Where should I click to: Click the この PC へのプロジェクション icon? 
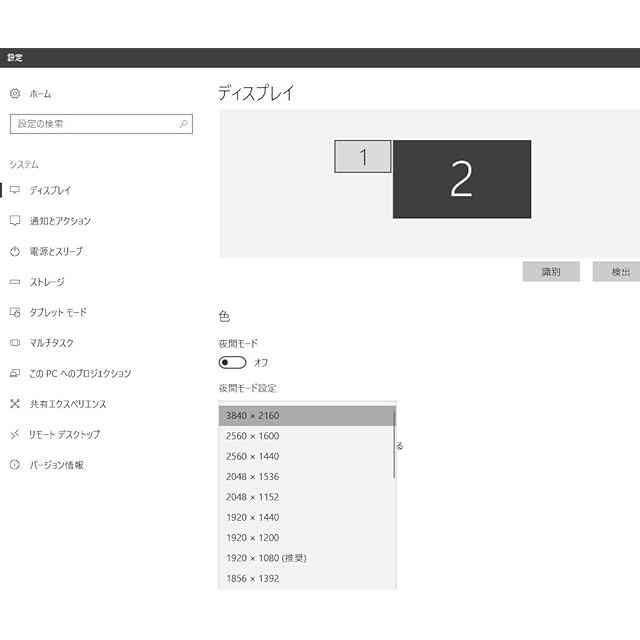pyautogui.click(x=15, y=373)
